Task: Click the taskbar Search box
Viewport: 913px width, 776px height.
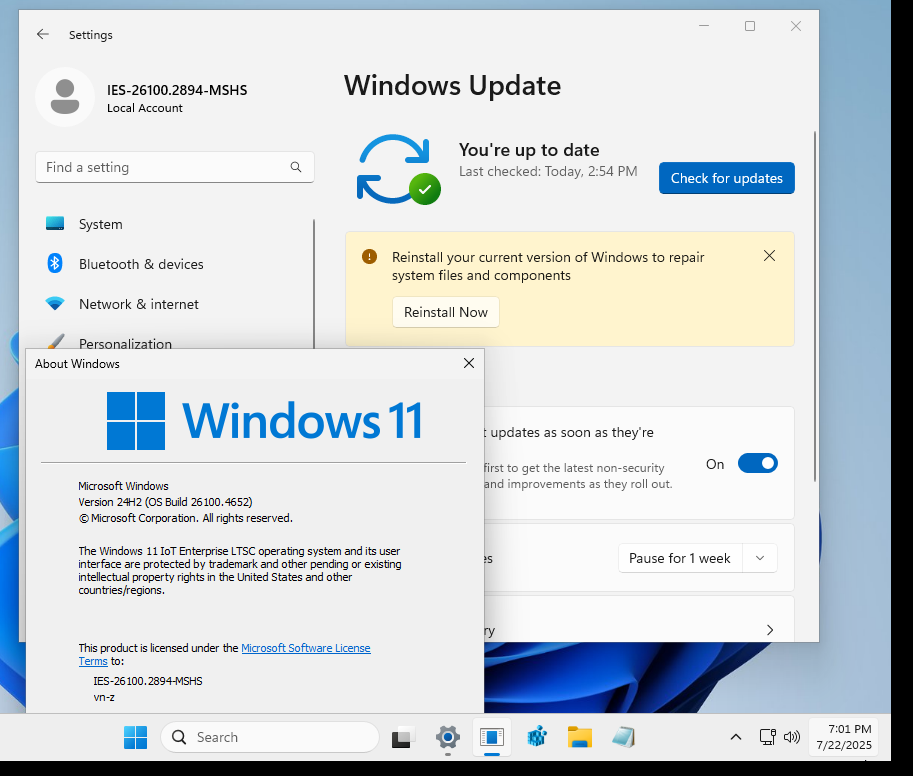Action: 270,737
